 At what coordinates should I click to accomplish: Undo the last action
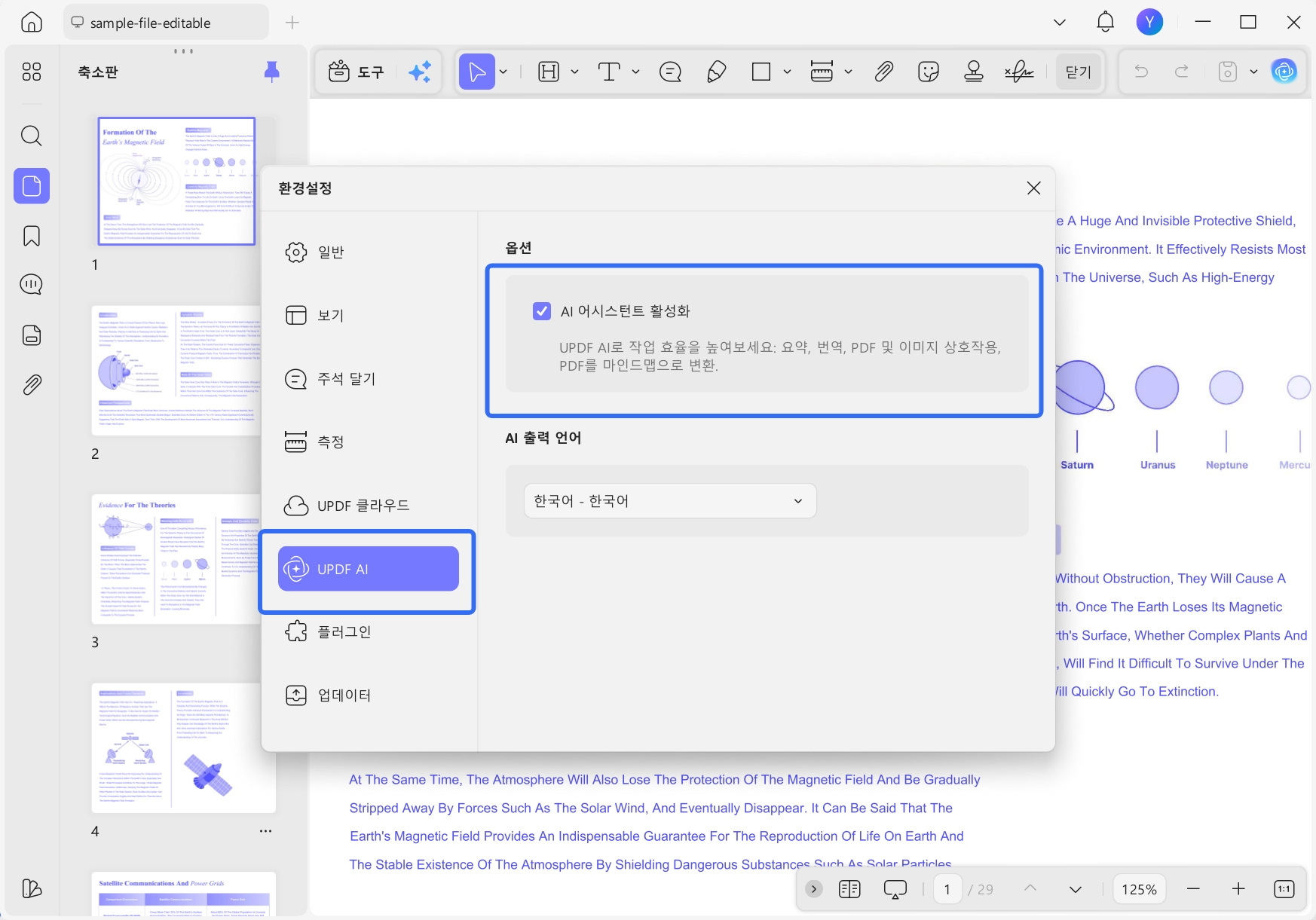pyautogui.click(x=1141, y=72)
